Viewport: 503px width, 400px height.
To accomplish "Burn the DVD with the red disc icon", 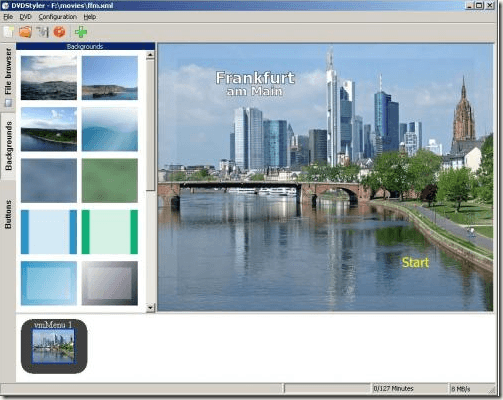I will 59,32.
